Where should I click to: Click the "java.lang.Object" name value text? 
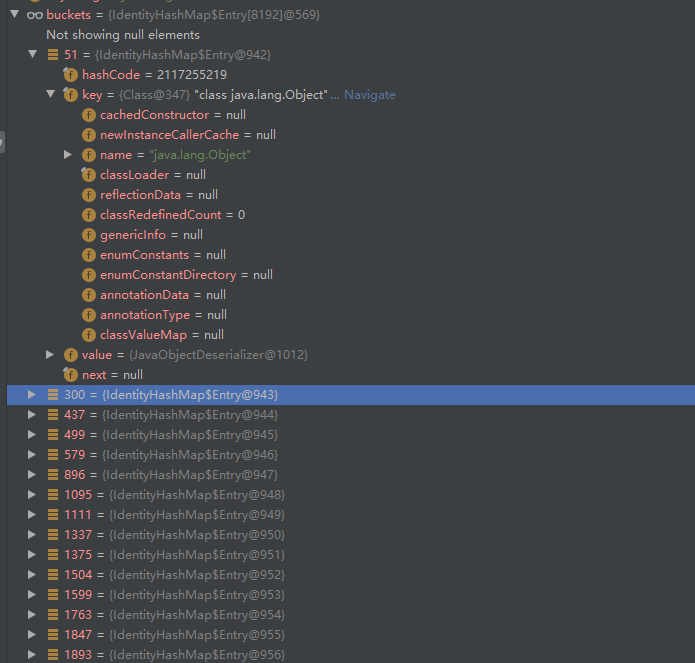tap(200, 155)
